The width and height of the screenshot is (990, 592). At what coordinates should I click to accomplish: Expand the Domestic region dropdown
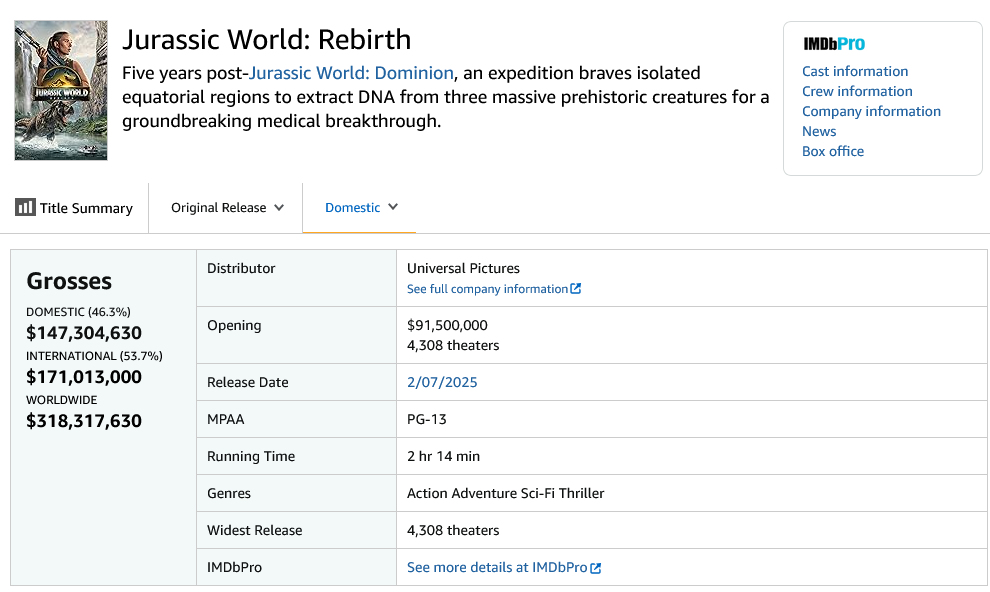pos(361,207)
